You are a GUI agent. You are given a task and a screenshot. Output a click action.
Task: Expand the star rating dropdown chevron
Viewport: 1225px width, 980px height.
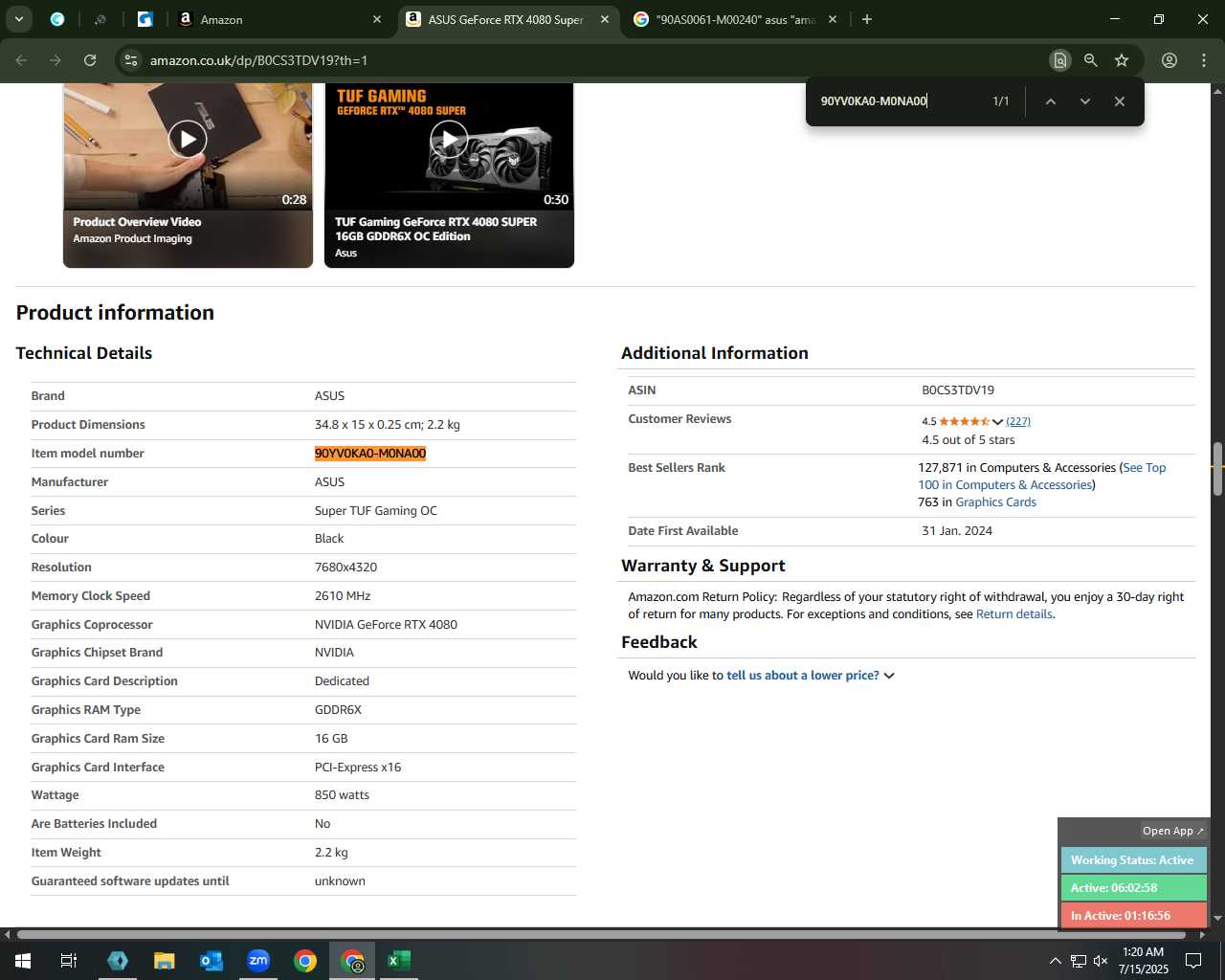[997, 422]
